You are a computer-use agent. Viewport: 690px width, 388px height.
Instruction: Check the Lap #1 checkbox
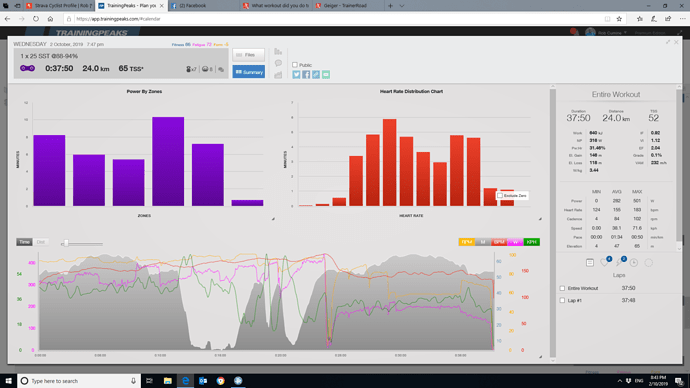562,300
